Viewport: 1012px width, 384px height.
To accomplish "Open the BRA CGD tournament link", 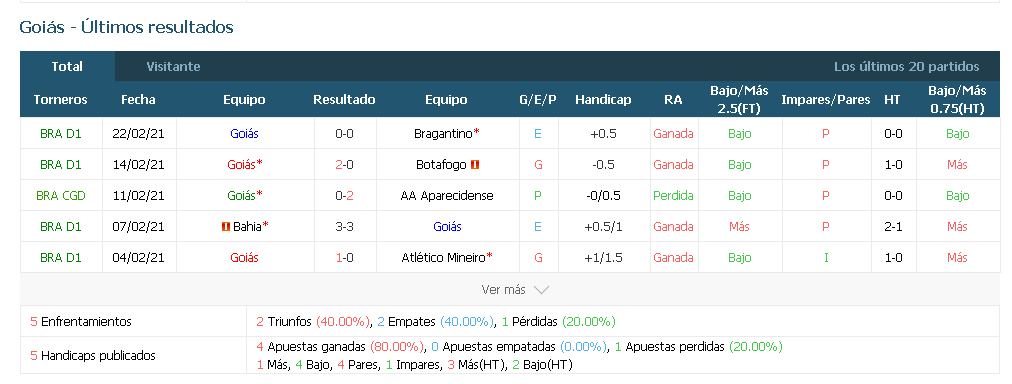I will tap(61, 196).
